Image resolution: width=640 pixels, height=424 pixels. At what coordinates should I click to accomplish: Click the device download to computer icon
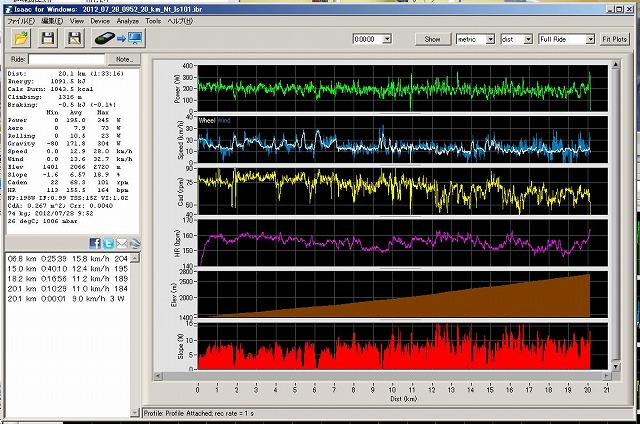tap(119, 38)
